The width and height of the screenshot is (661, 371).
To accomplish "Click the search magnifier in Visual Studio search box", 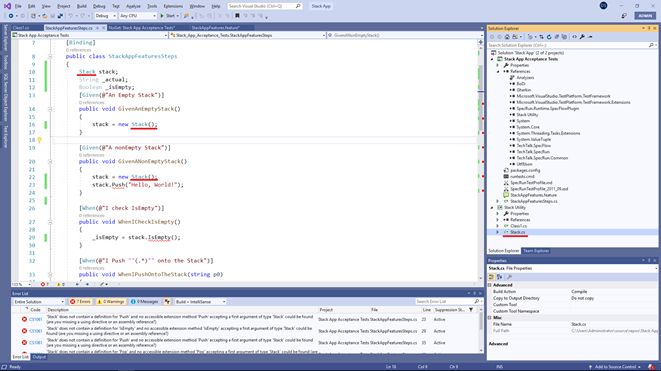I will 298,6.
